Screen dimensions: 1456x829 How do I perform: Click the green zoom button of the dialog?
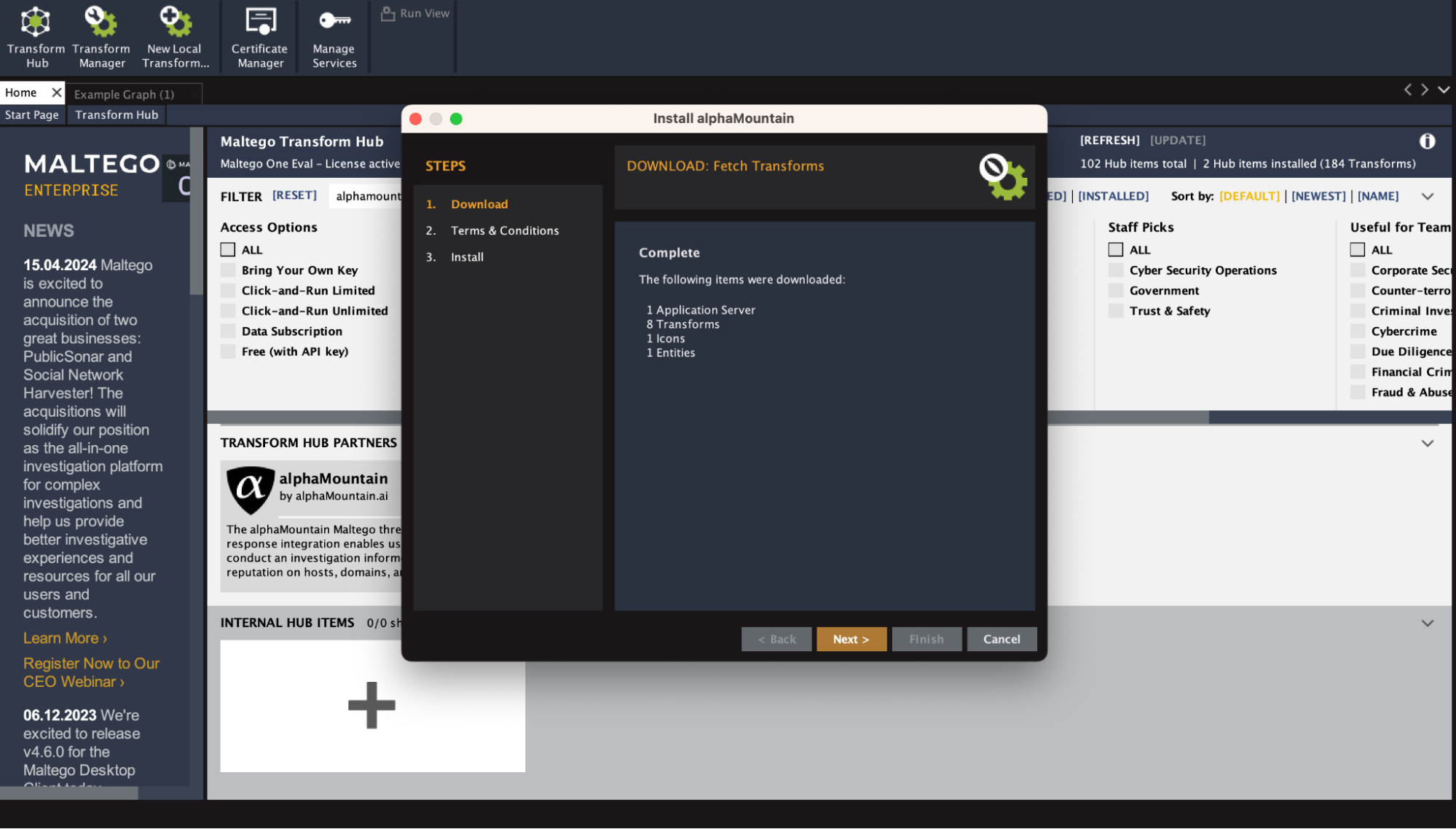tap(456, 119)
